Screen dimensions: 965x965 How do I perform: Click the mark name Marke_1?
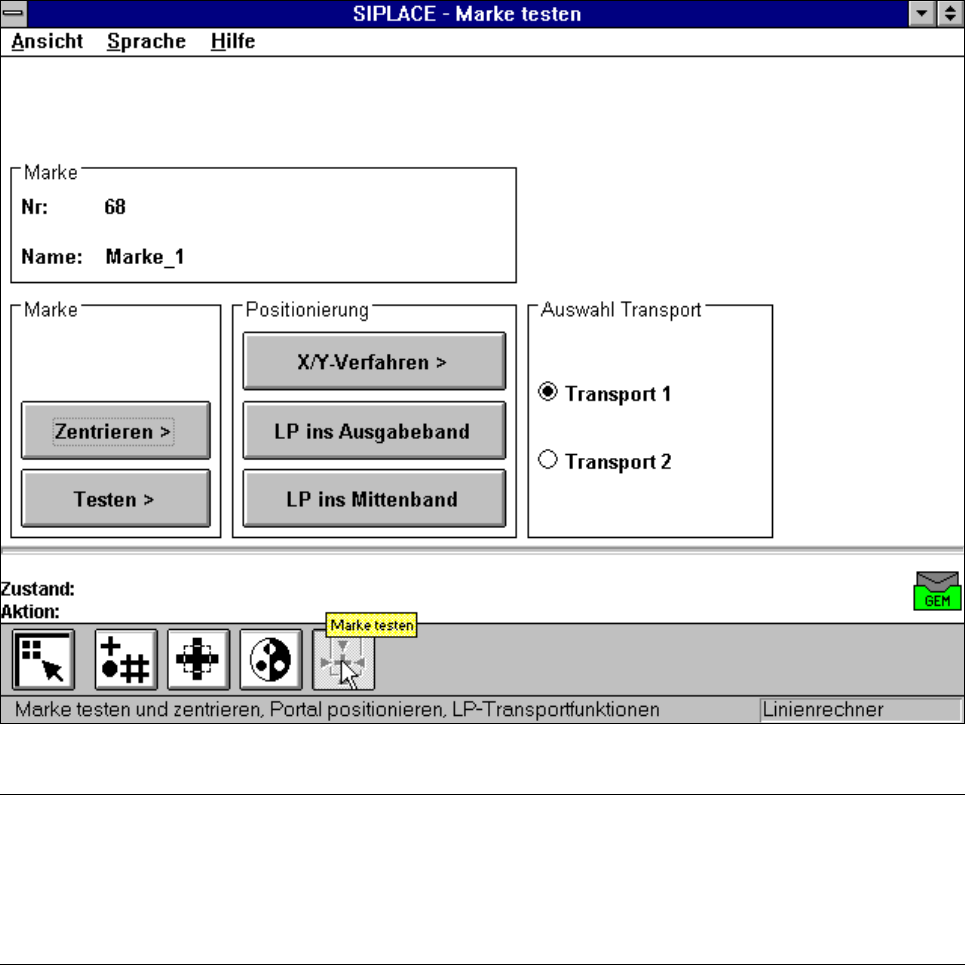145,257
